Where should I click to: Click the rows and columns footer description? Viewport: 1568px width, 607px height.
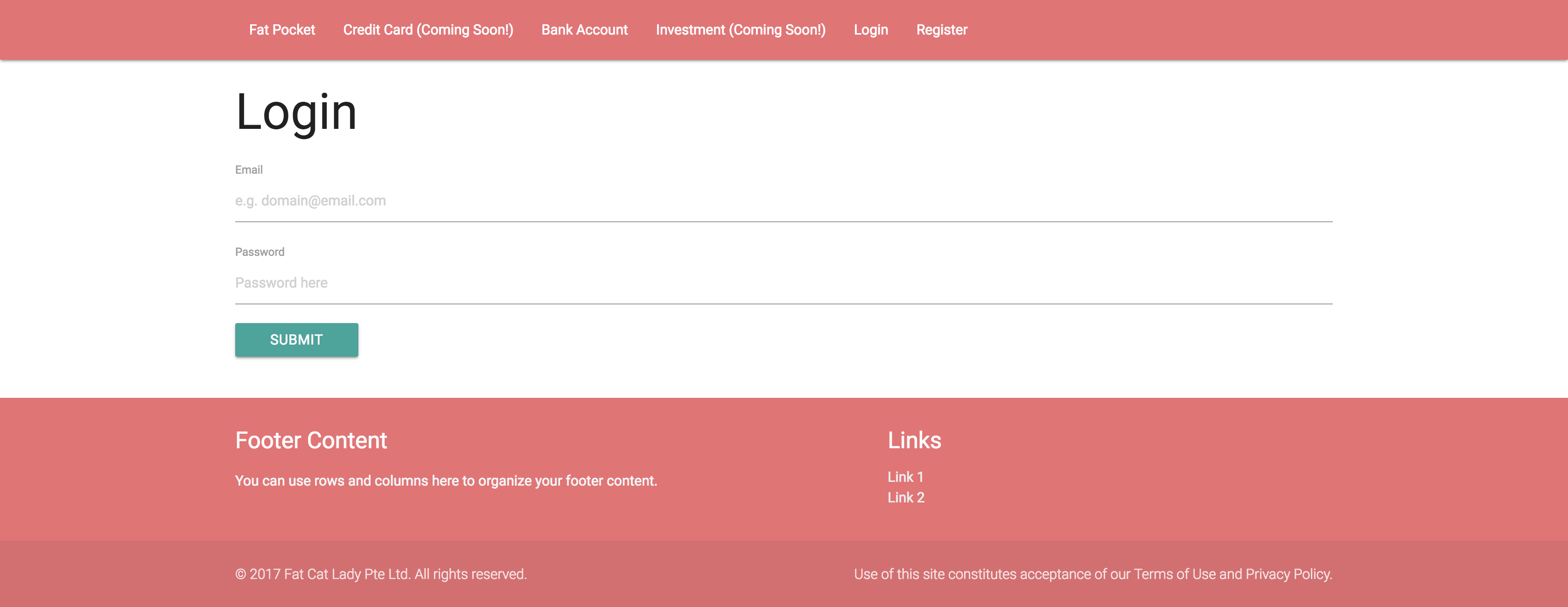446,481
